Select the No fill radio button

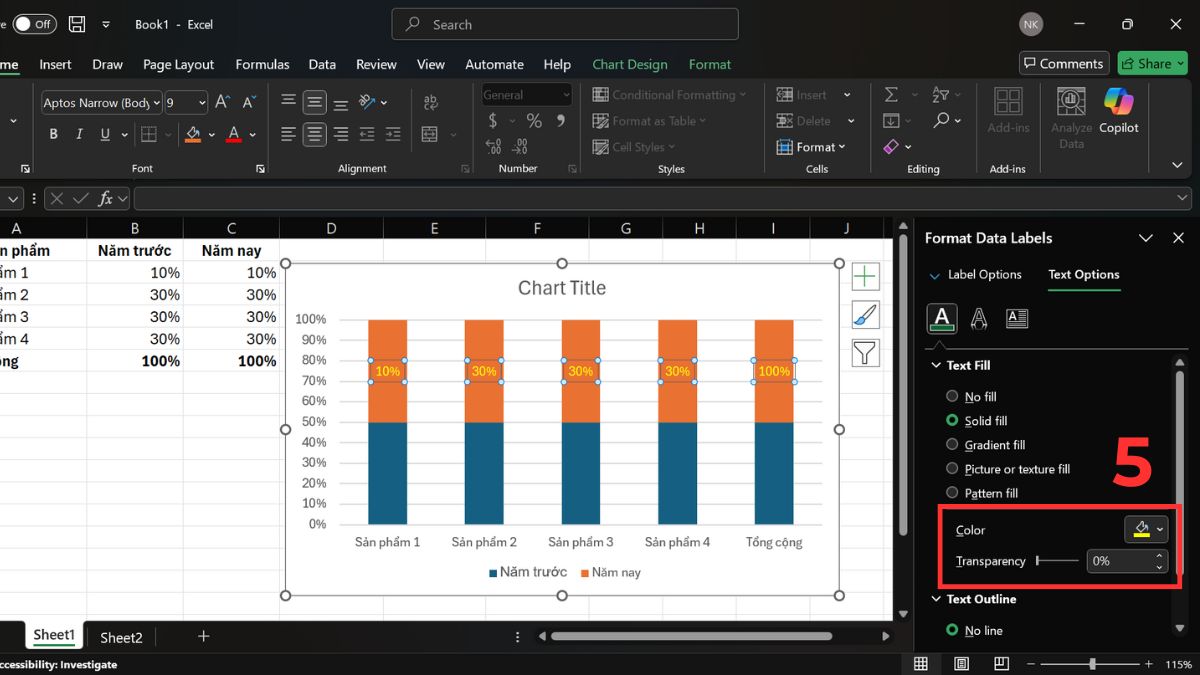click(x=952, y=397)
